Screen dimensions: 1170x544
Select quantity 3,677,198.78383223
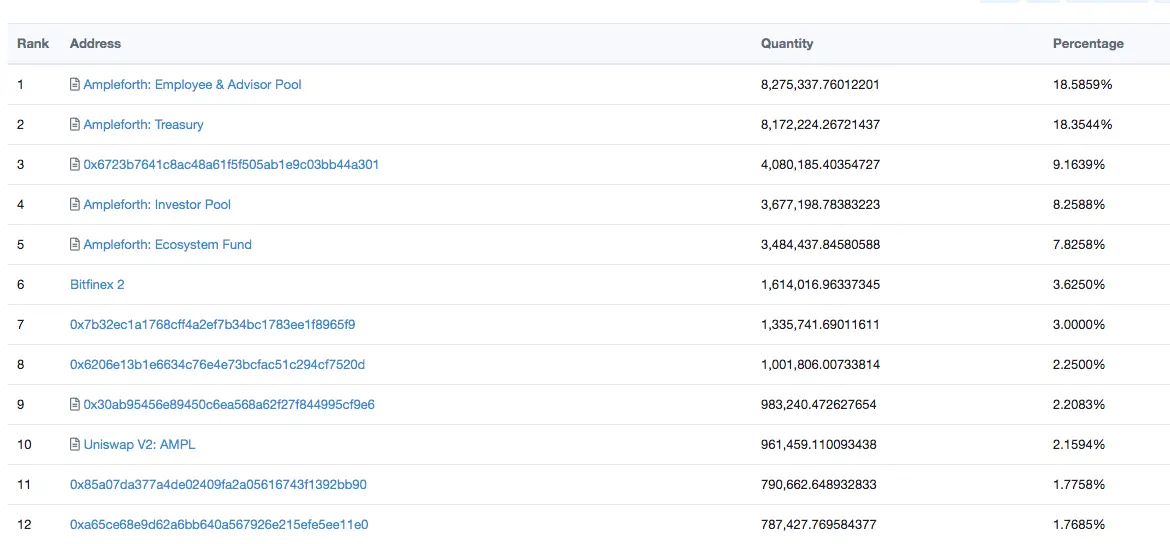coord(820,204)
